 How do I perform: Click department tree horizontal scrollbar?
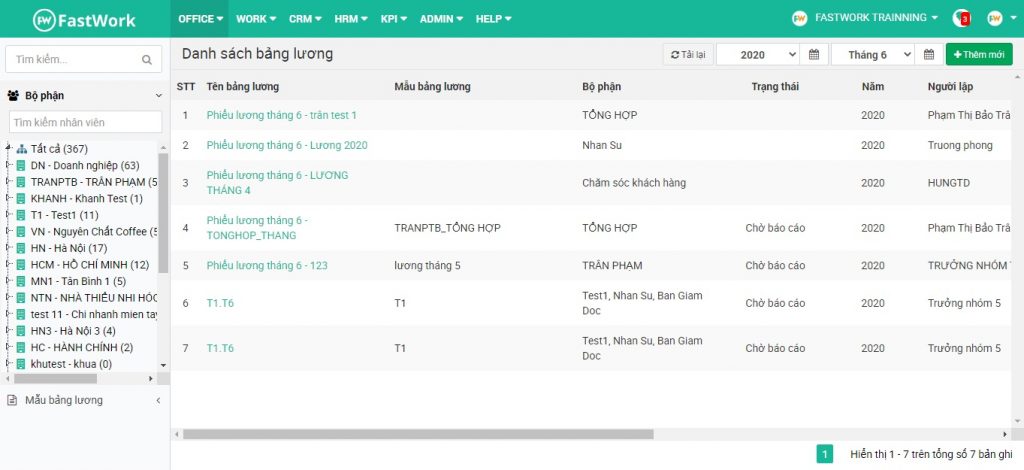pos(56,379)
